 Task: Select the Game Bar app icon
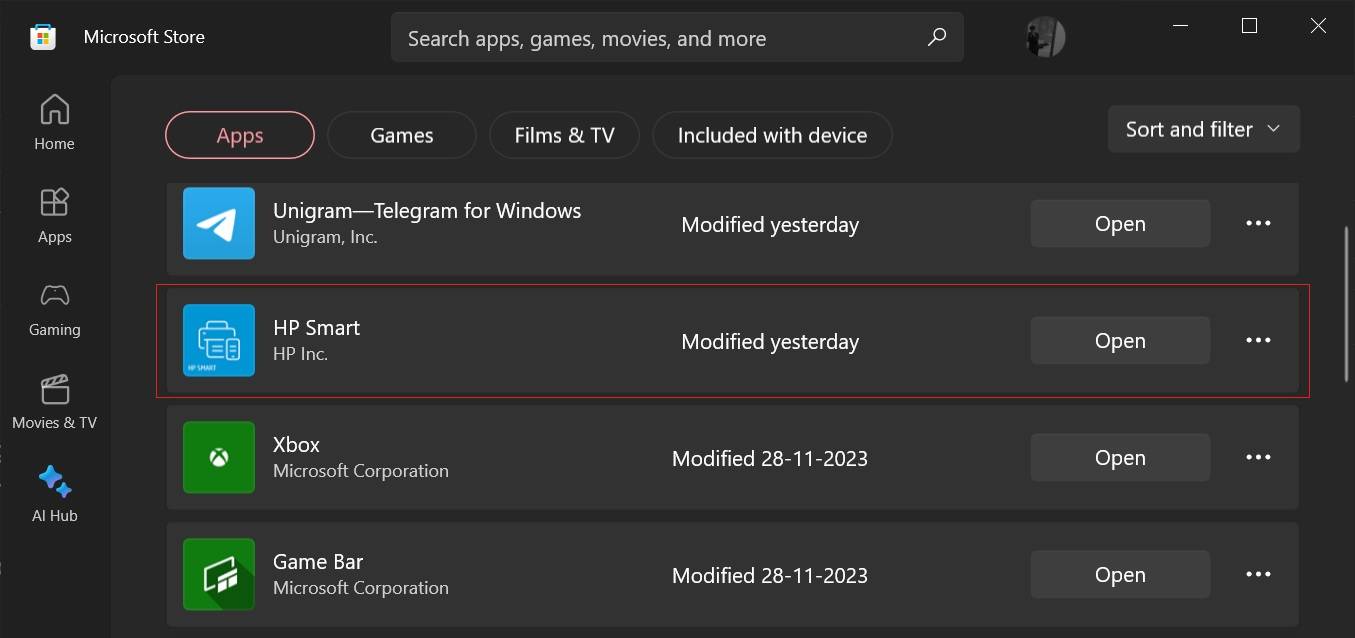point(218,574)
